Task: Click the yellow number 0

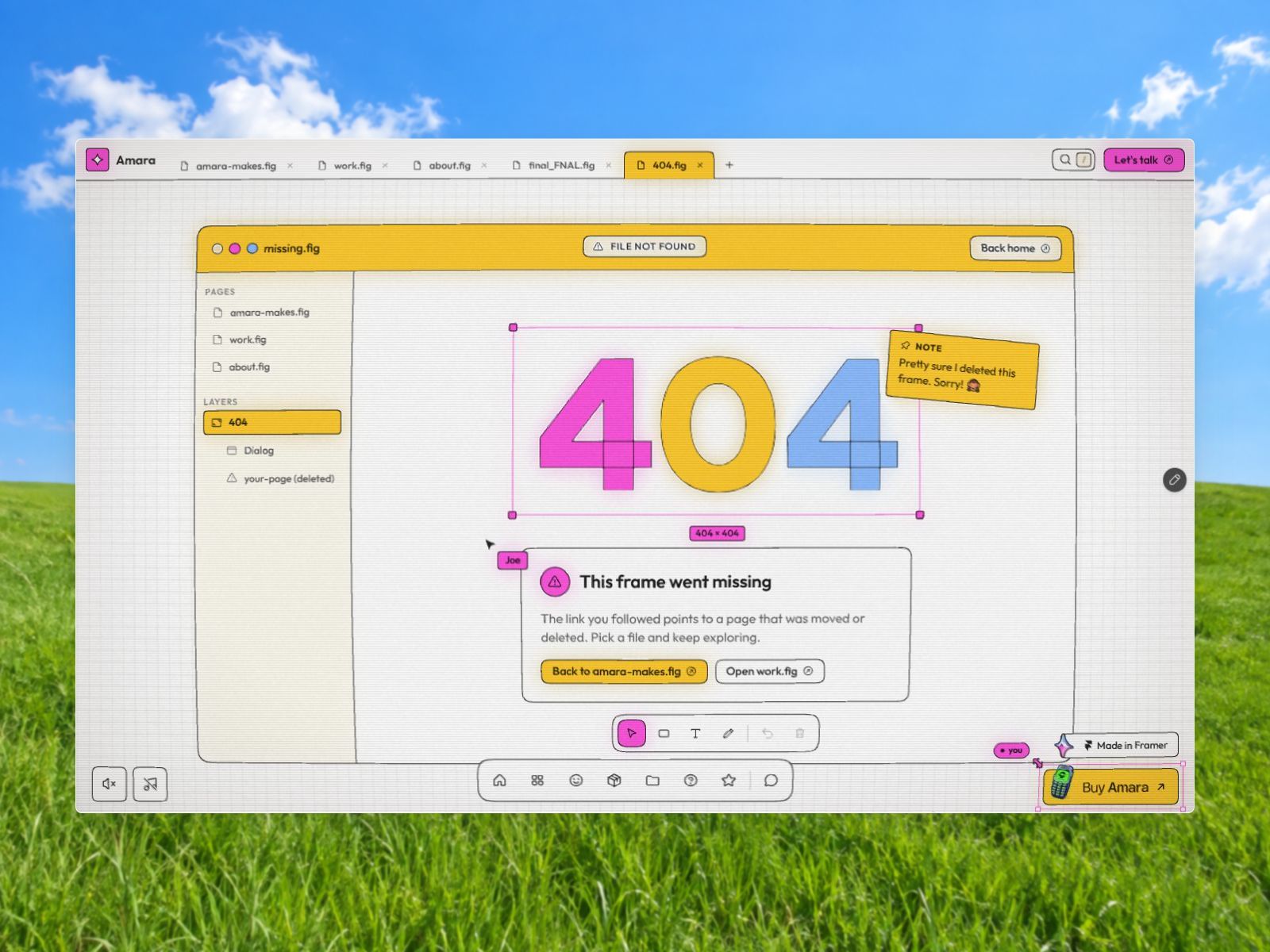Action: click(718, 424)
